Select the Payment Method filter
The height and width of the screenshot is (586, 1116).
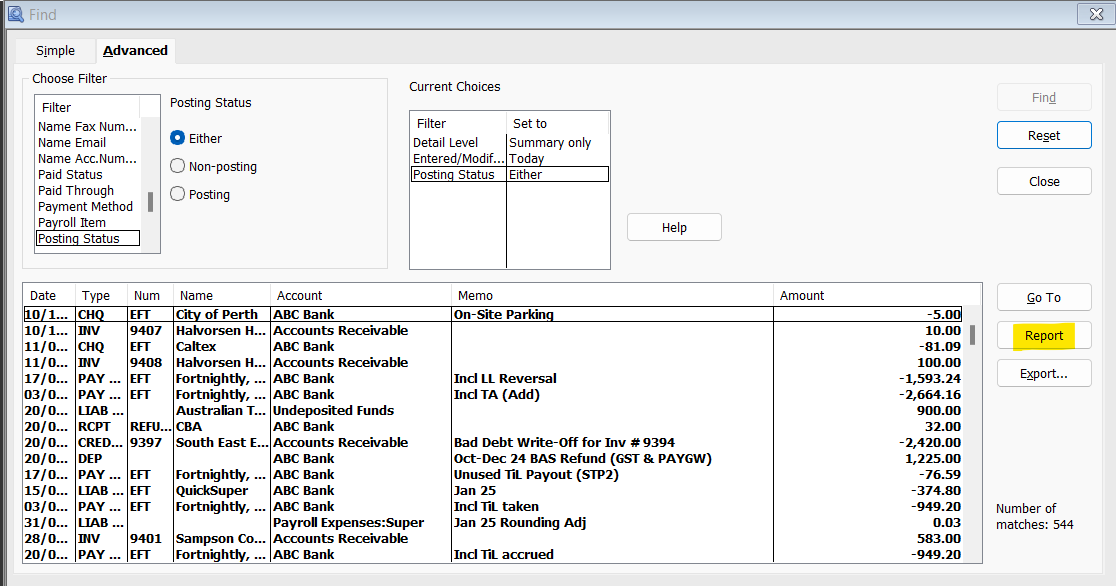(88, 206)
